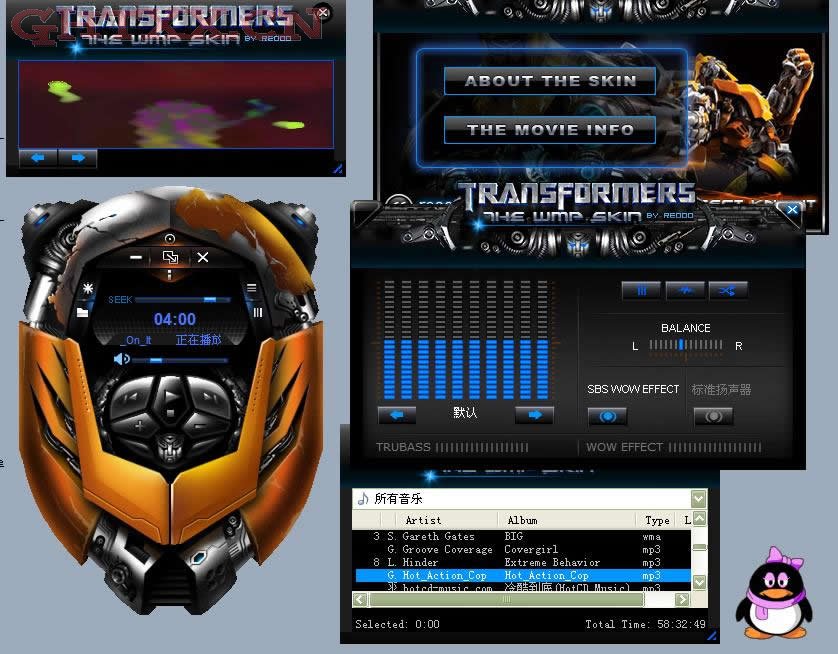Skip to previous track on player
Screen dimensions: 838x654
click(130, 396)
